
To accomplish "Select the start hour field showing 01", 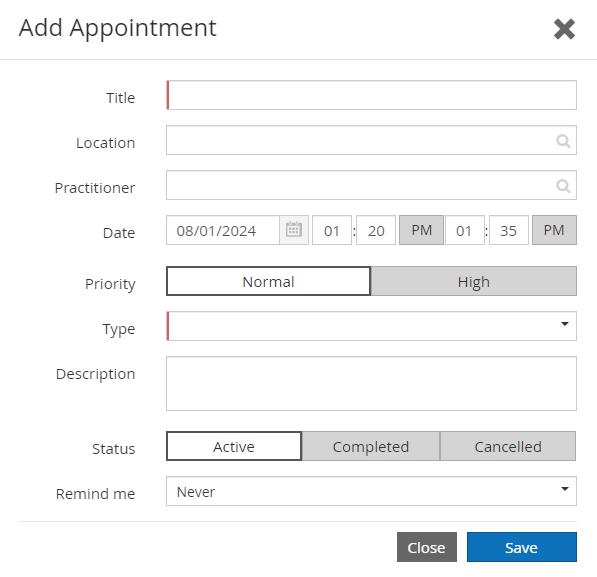I will 332,230.
